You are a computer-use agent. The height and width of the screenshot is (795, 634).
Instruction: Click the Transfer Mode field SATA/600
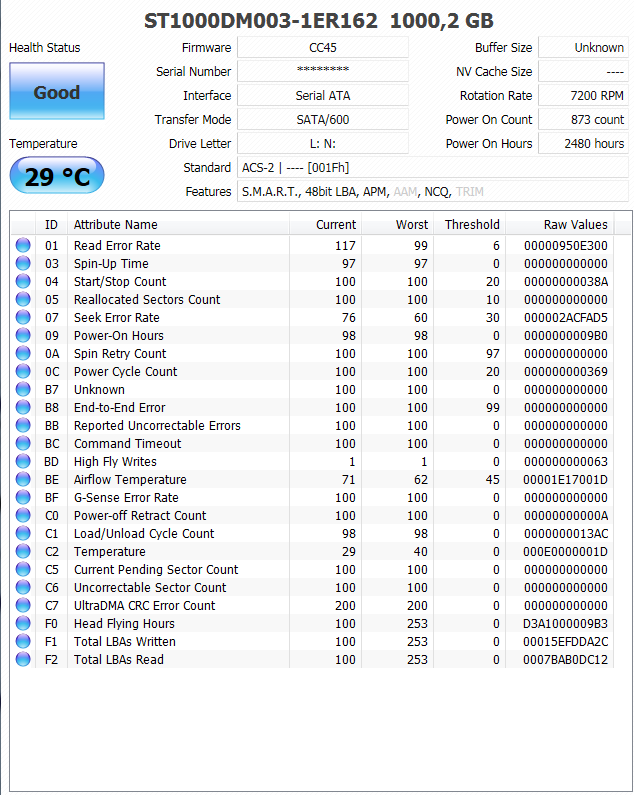(x=323, y=119)
